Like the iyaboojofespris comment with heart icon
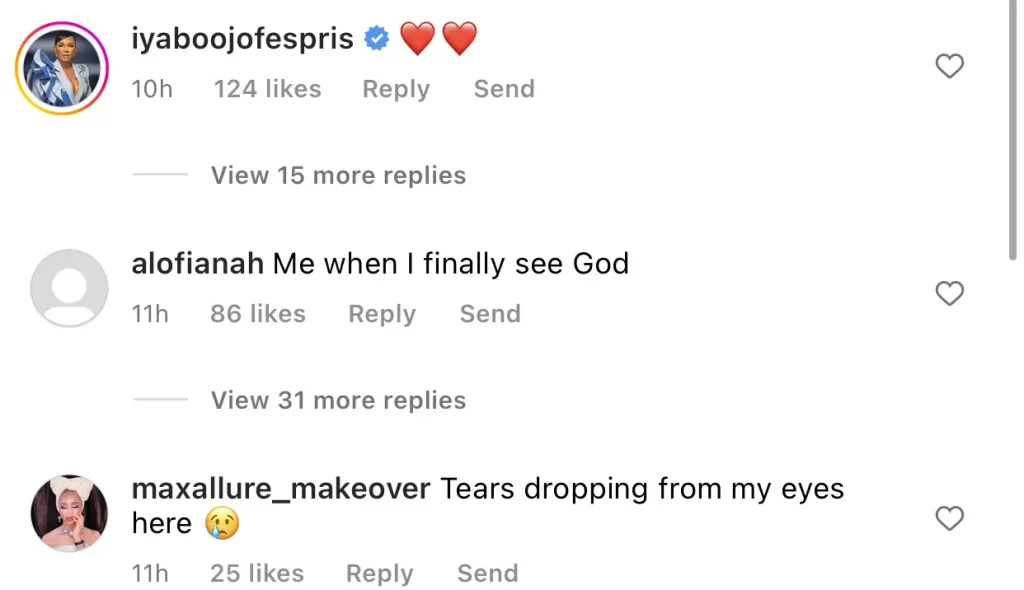 click(x=948, y=67)
